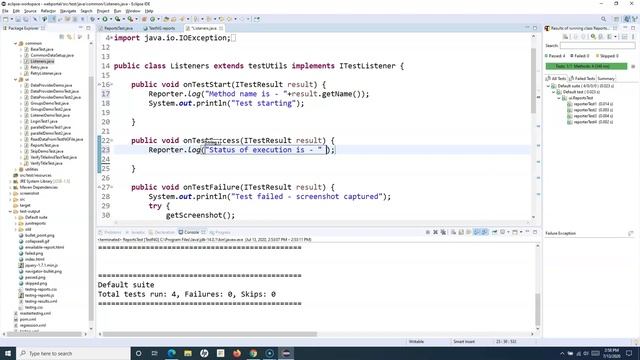
Task: Click the taskbar search box
Action: tap(73, 353)
